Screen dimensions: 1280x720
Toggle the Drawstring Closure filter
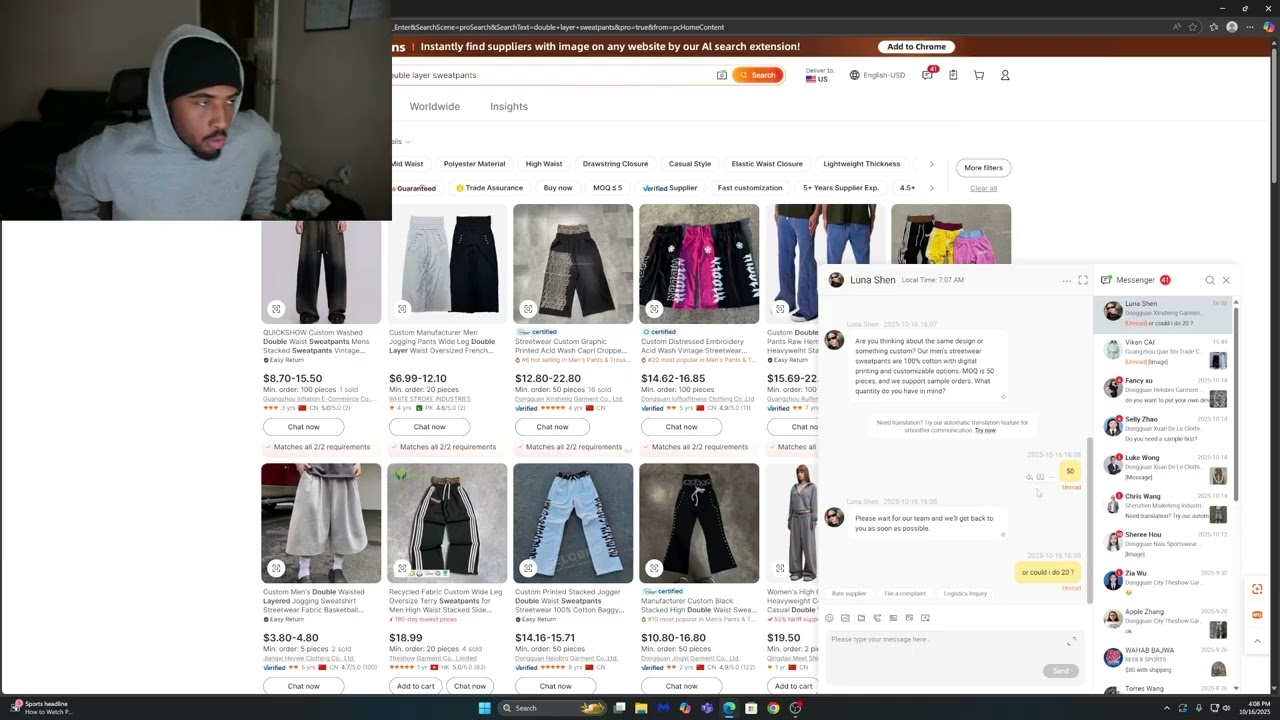(x=615, y=164)
